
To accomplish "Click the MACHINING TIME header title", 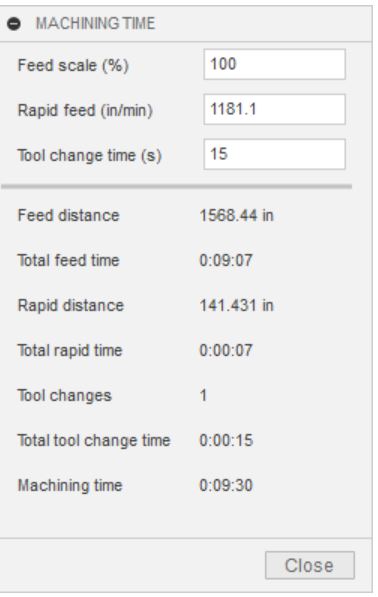I will click(x=95, y=24).
